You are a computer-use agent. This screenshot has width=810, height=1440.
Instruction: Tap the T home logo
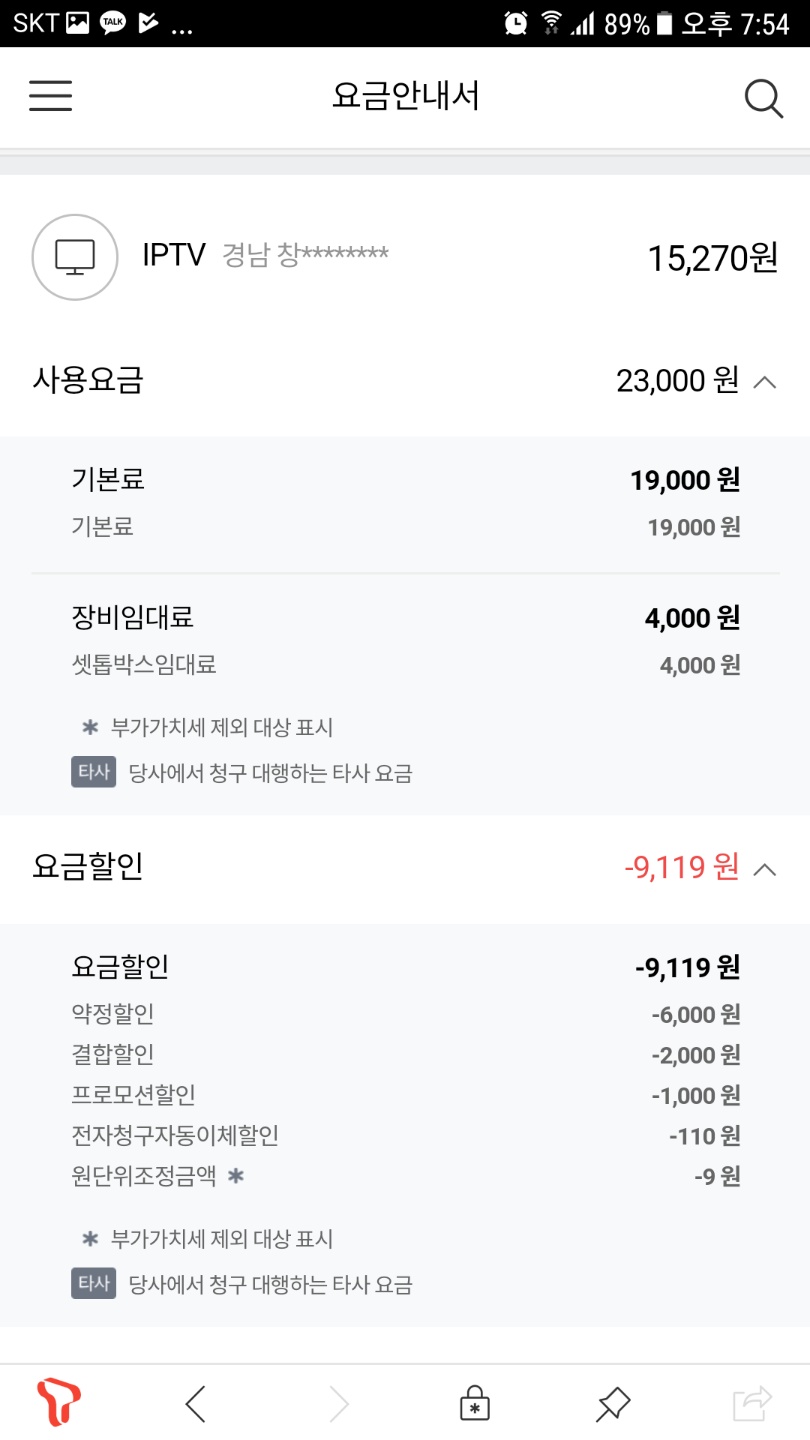click(x=58, y=1403)
